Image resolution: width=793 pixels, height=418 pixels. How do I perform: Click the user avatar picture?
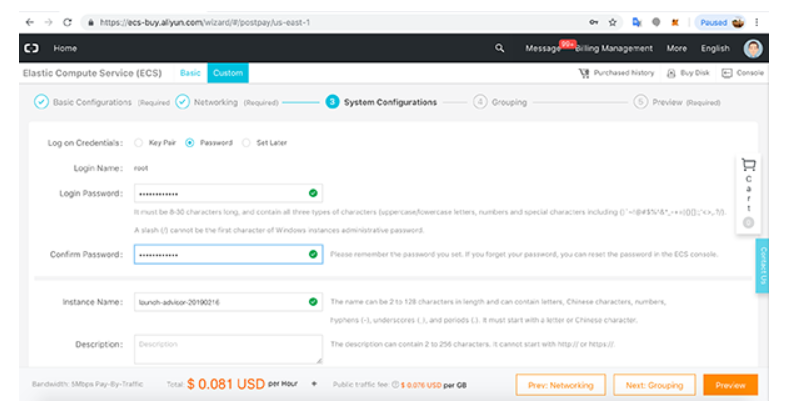(x=753, y=48)
